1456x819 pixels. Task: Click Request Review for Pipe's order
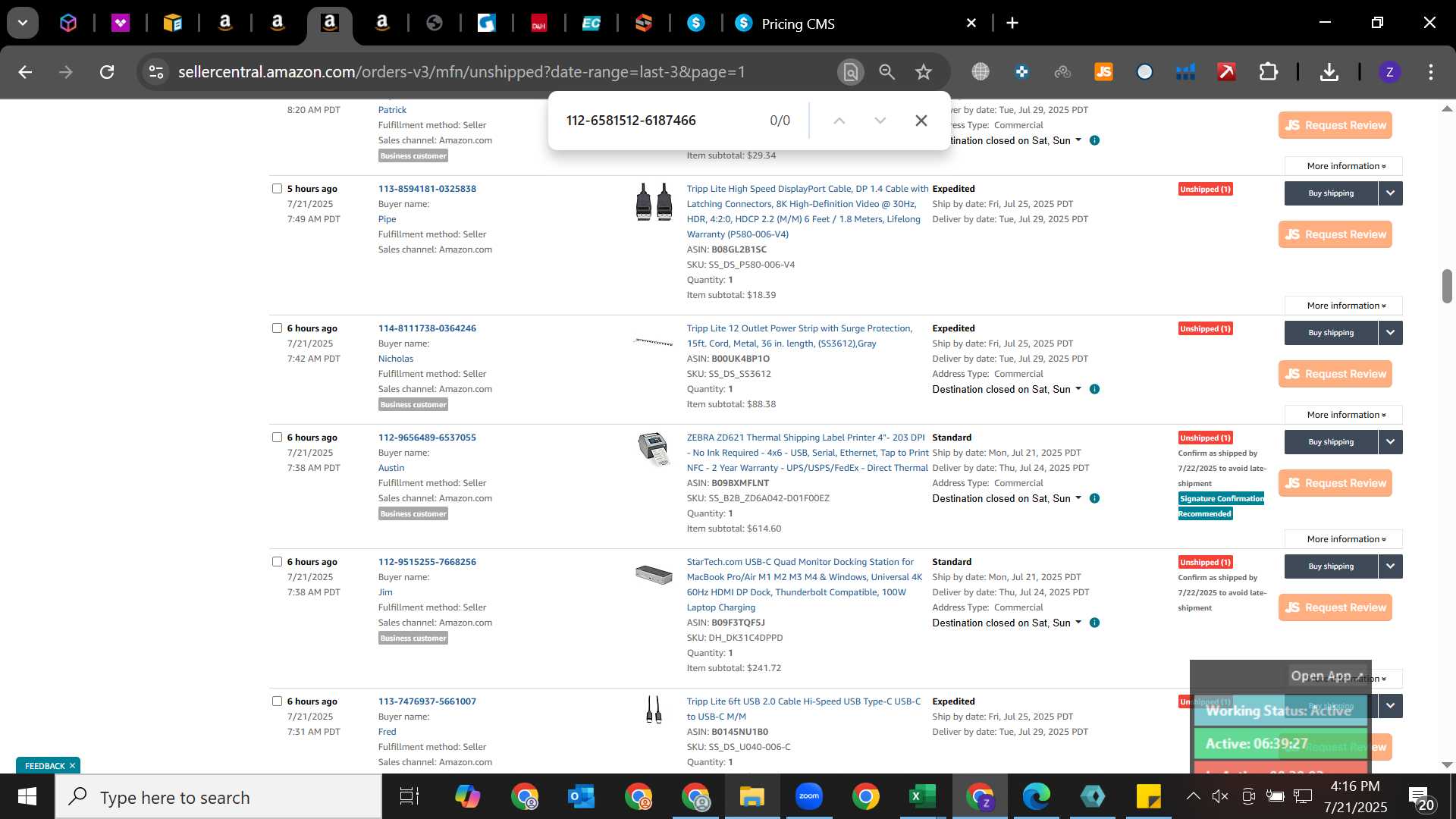click(1335, 234)
